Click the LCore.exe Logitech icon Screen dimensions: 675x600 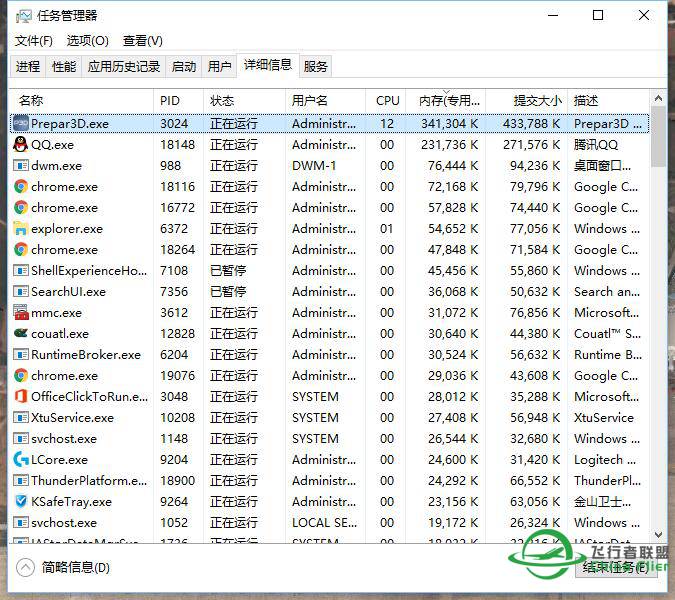[x=21, y=459]
